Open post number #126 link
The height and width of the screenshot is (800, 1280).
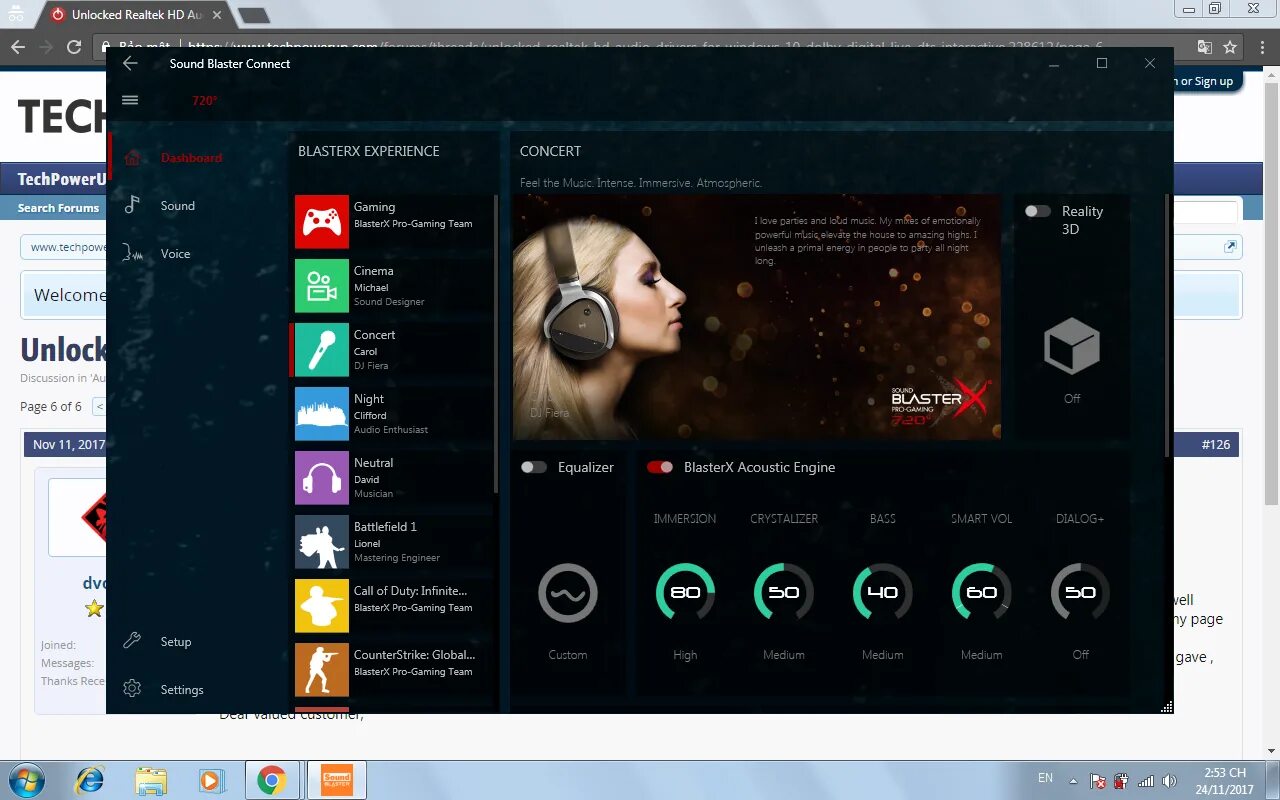(x=1216, y=445)
